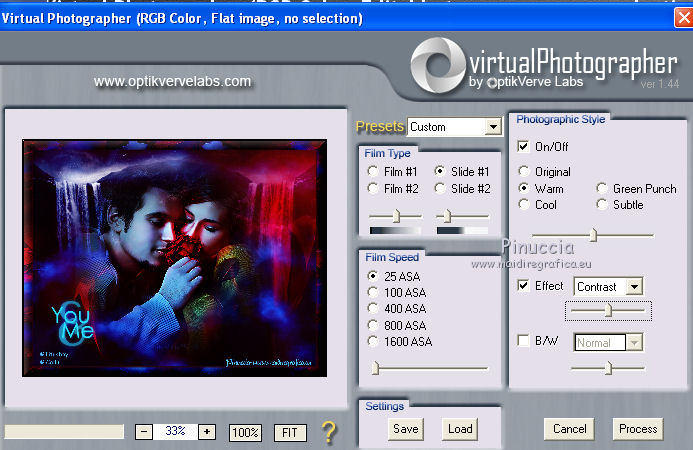Choose 800 ASA film speed
693x450 pixels.
point(373,325)
